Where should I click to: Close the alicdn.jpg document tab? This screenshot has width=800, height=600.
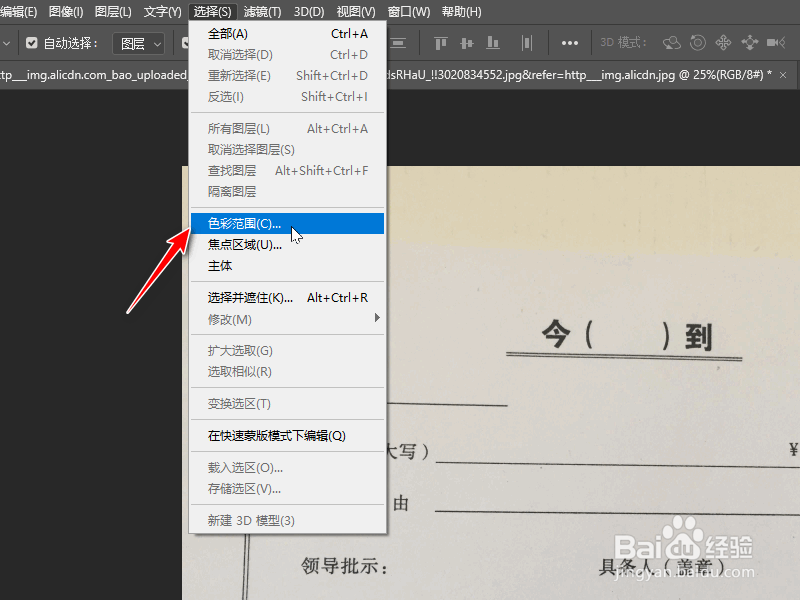click(x=783, y=76)
